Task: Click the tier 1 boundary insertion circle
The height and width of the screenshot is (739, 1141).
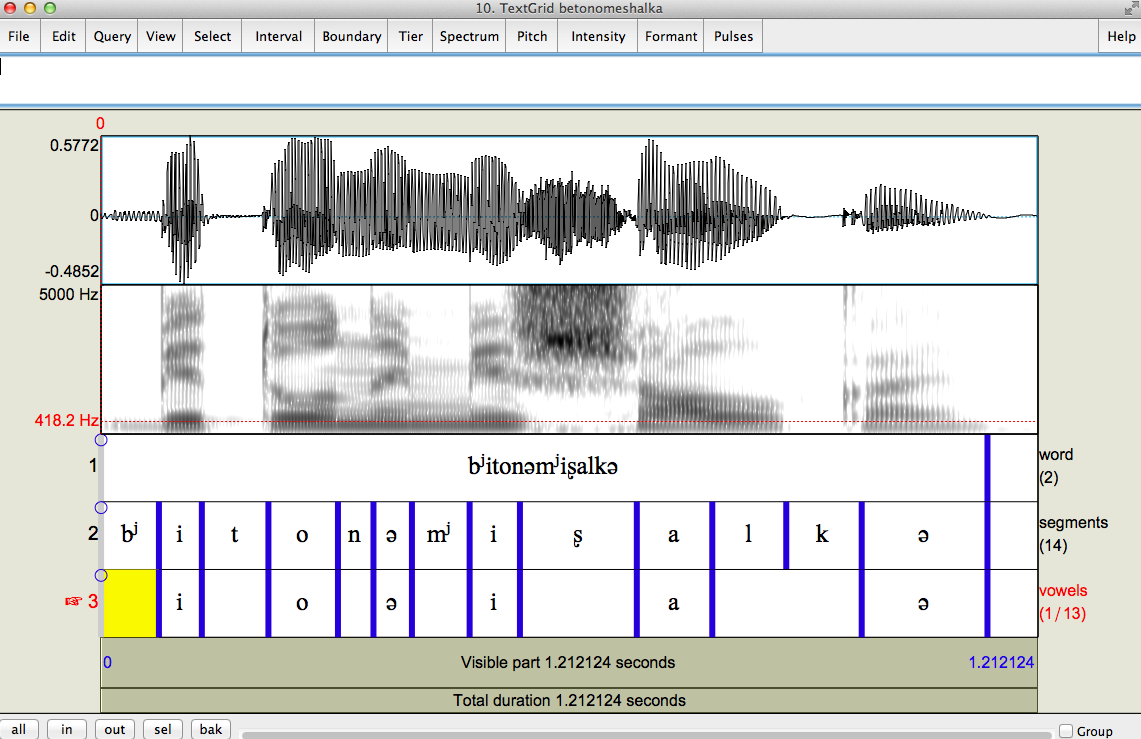Action: coord(101,440)
